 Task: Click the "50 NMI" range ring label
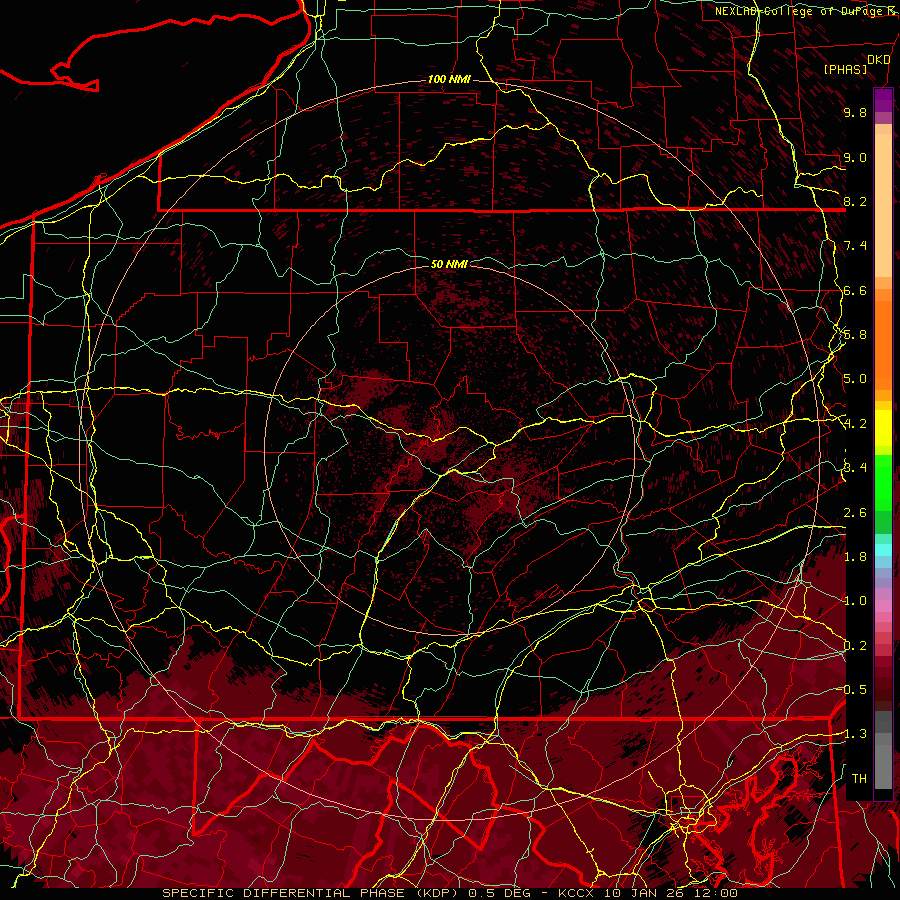click(449, 264)
